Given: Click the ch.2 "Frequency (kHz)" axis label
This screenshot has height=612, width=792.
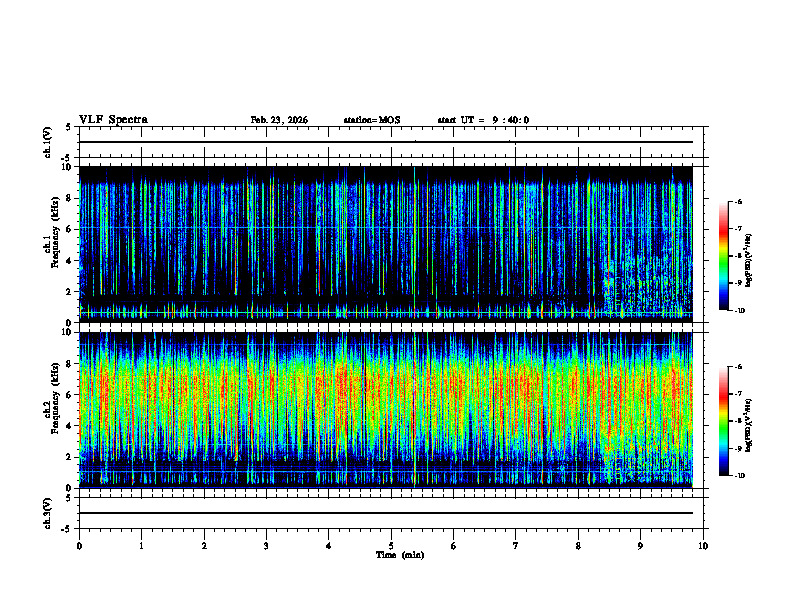Looking at the screenshot, I should tap(56, 398).
